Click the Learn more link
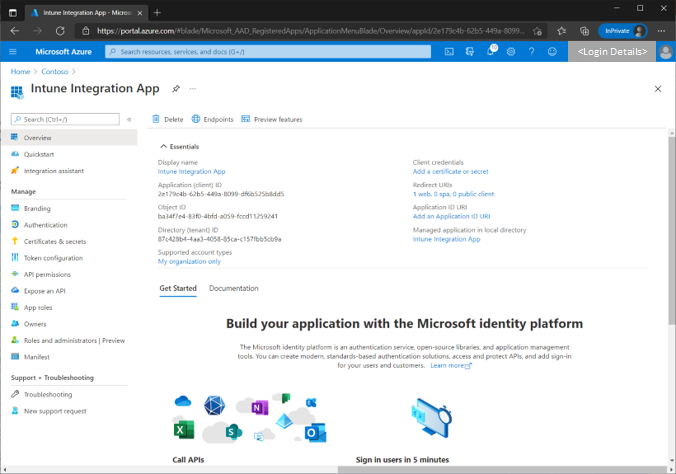The width and height of the screenshot is (676, 474). click(x=451, y=365)
